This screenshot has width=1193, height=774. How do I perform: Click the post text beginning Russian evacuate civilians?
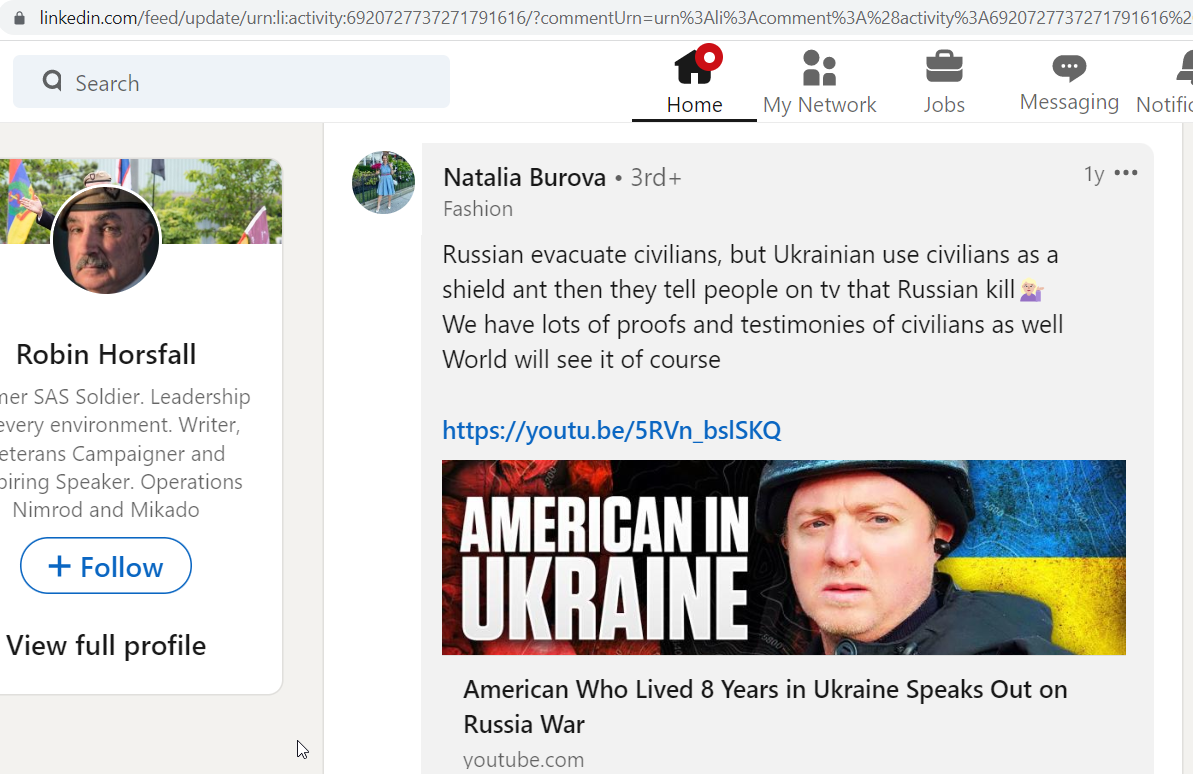[752, 307]
